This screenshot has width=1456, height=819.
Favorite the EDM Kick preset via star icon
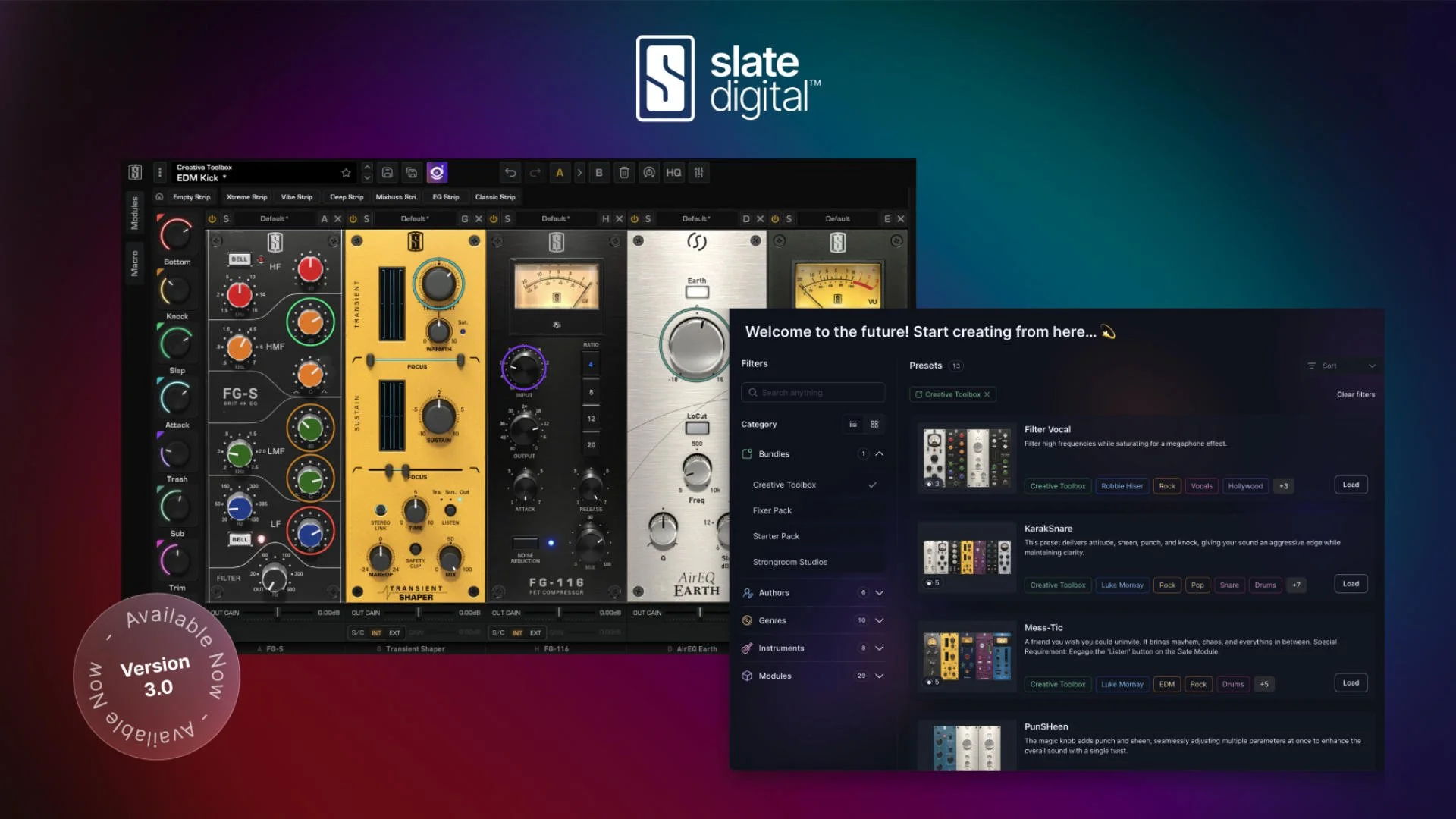pos(345,173)
